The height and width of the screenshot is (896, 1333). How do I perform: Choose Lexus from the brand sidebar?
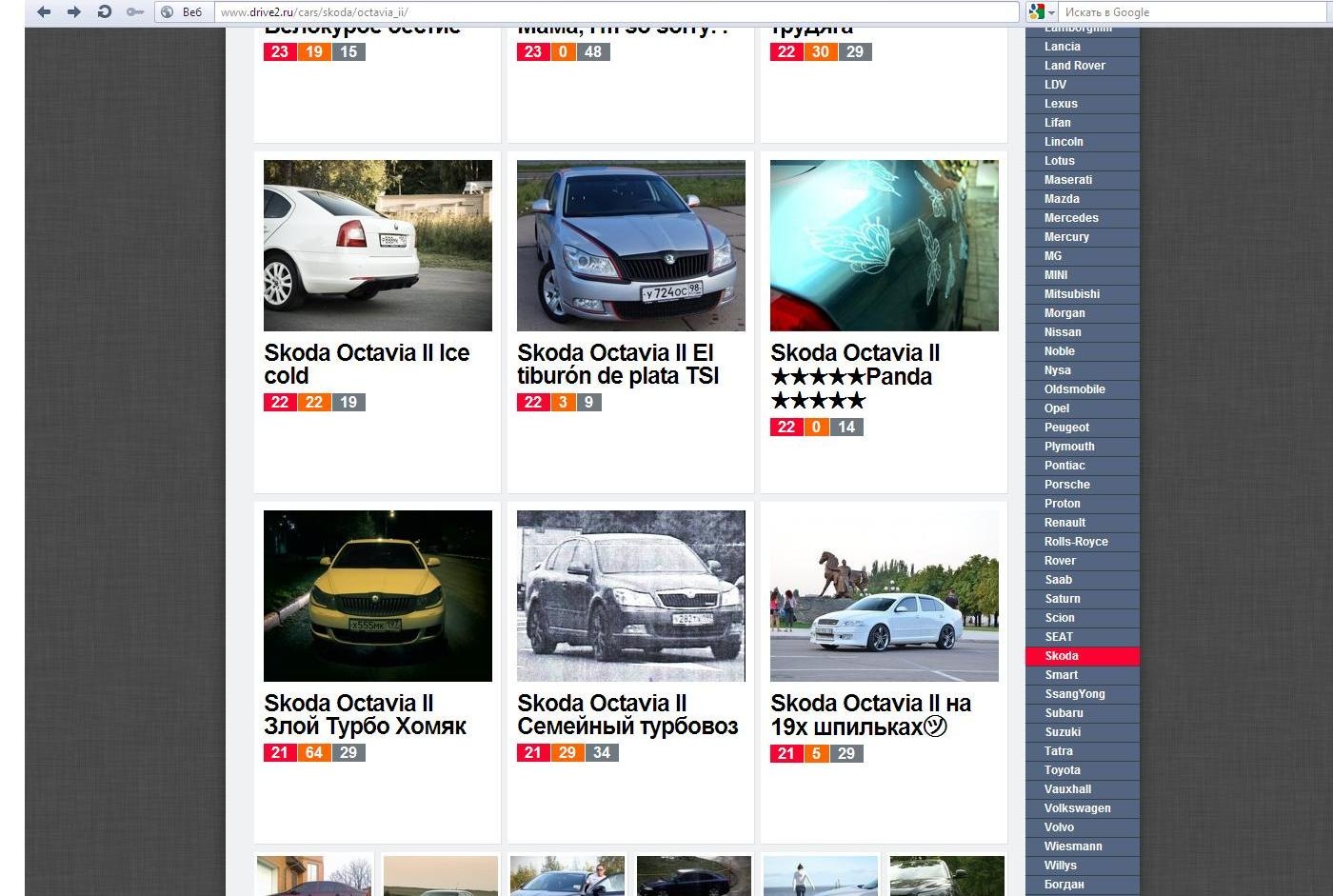click(x=1083, y=104)
